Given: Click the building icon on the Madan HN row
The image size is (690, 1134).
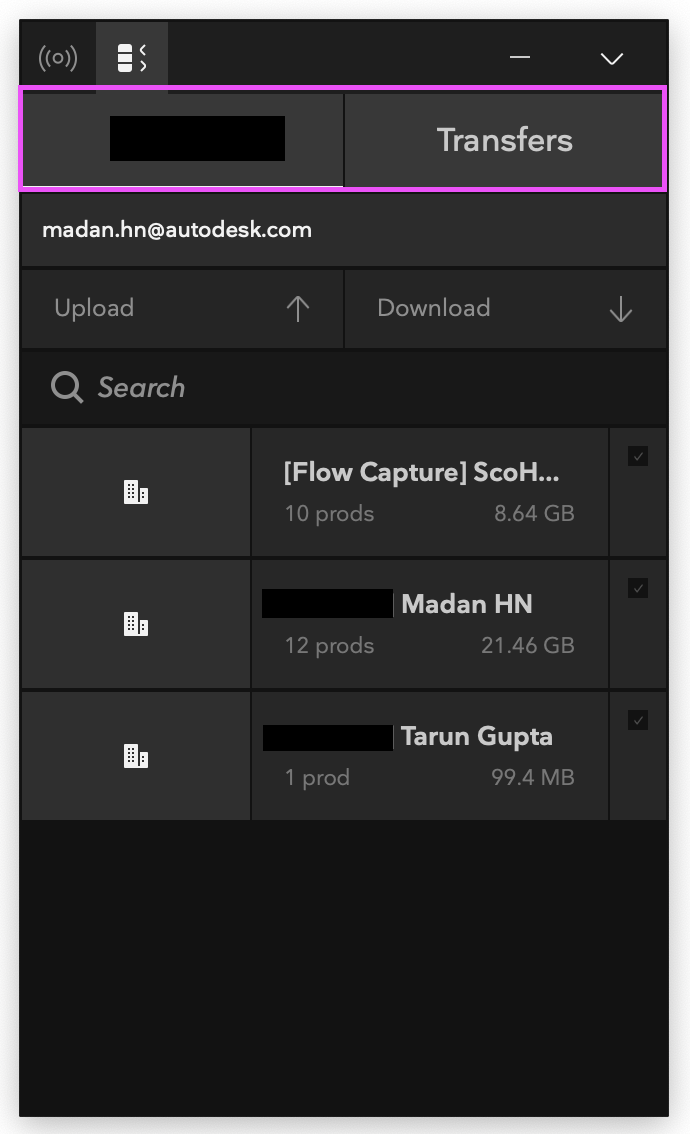Looking at the screenshot, I should click(135, 623).
